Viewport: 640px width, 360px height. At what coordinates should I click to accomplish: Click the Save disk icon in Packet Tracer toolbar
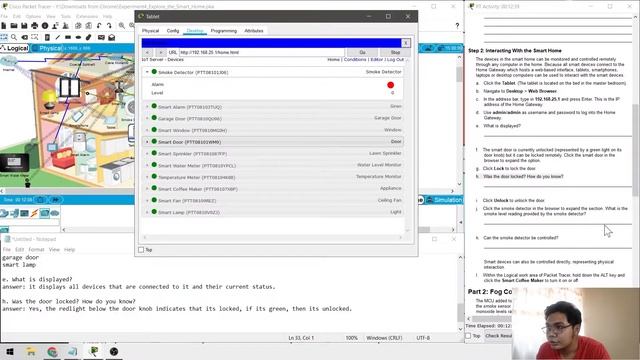(24, 26)
